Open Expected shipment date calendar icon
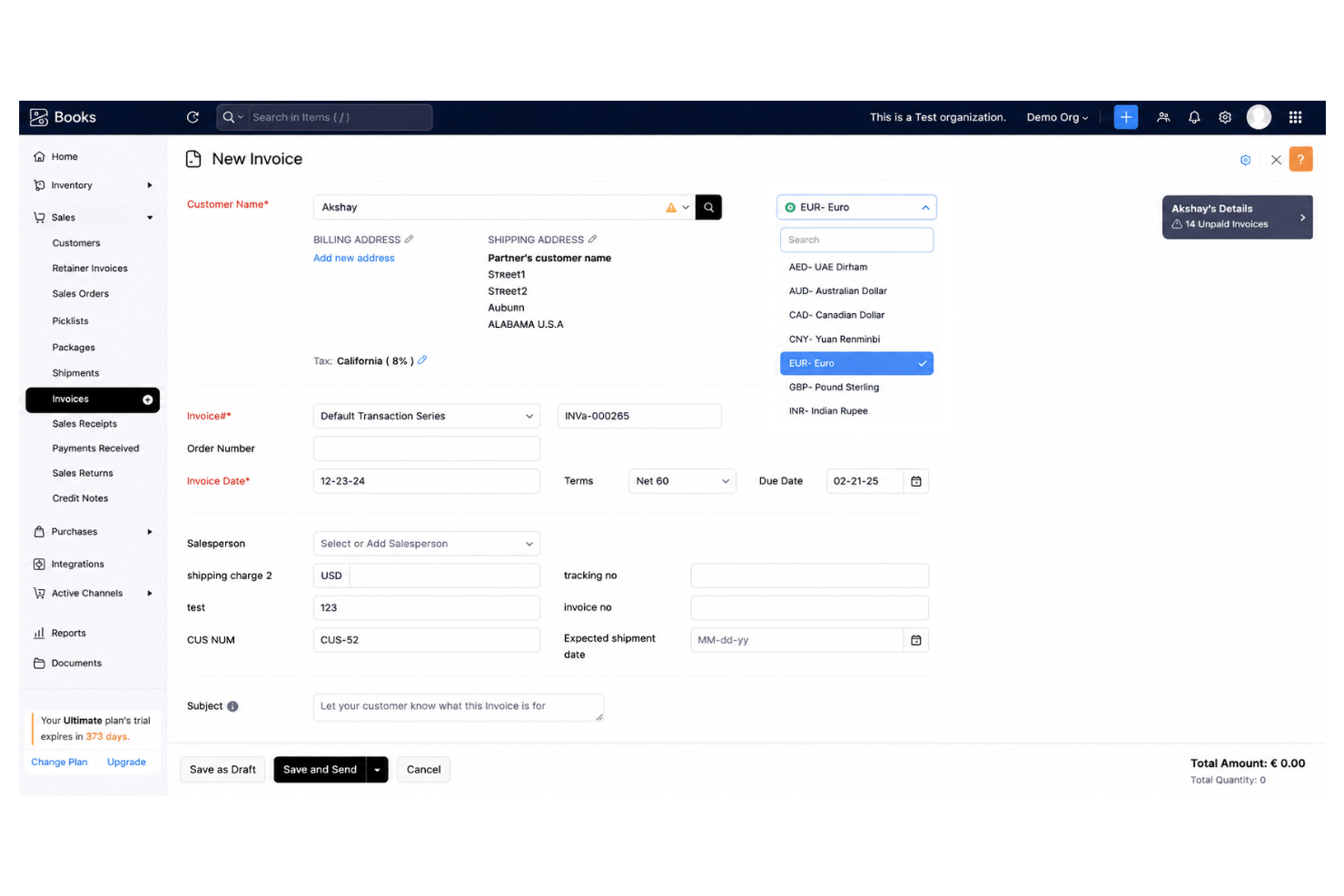 916,640
